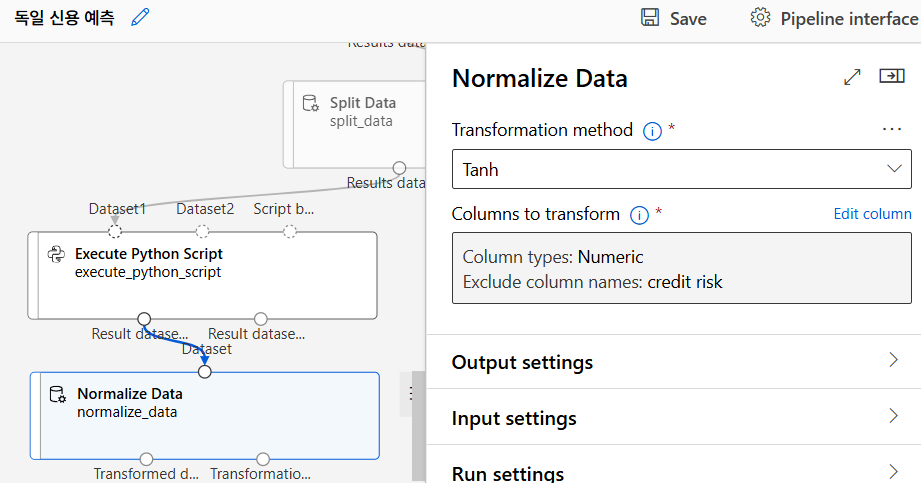This screenshot has height=483, width=921.
Task: Expand the Run settings section
Action: [673, 473]
